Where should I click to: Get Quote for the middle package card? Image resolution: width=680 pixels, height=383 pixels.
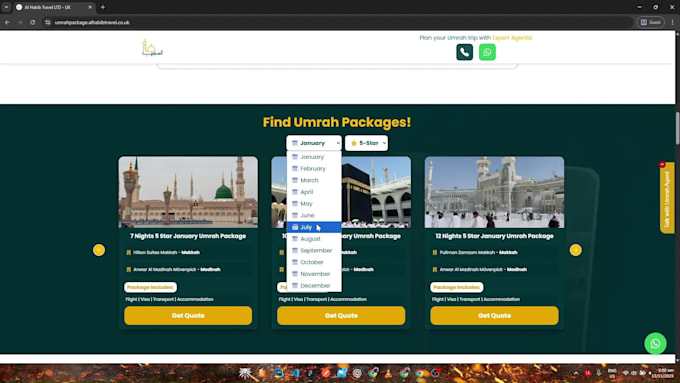[x=341, y=316]
